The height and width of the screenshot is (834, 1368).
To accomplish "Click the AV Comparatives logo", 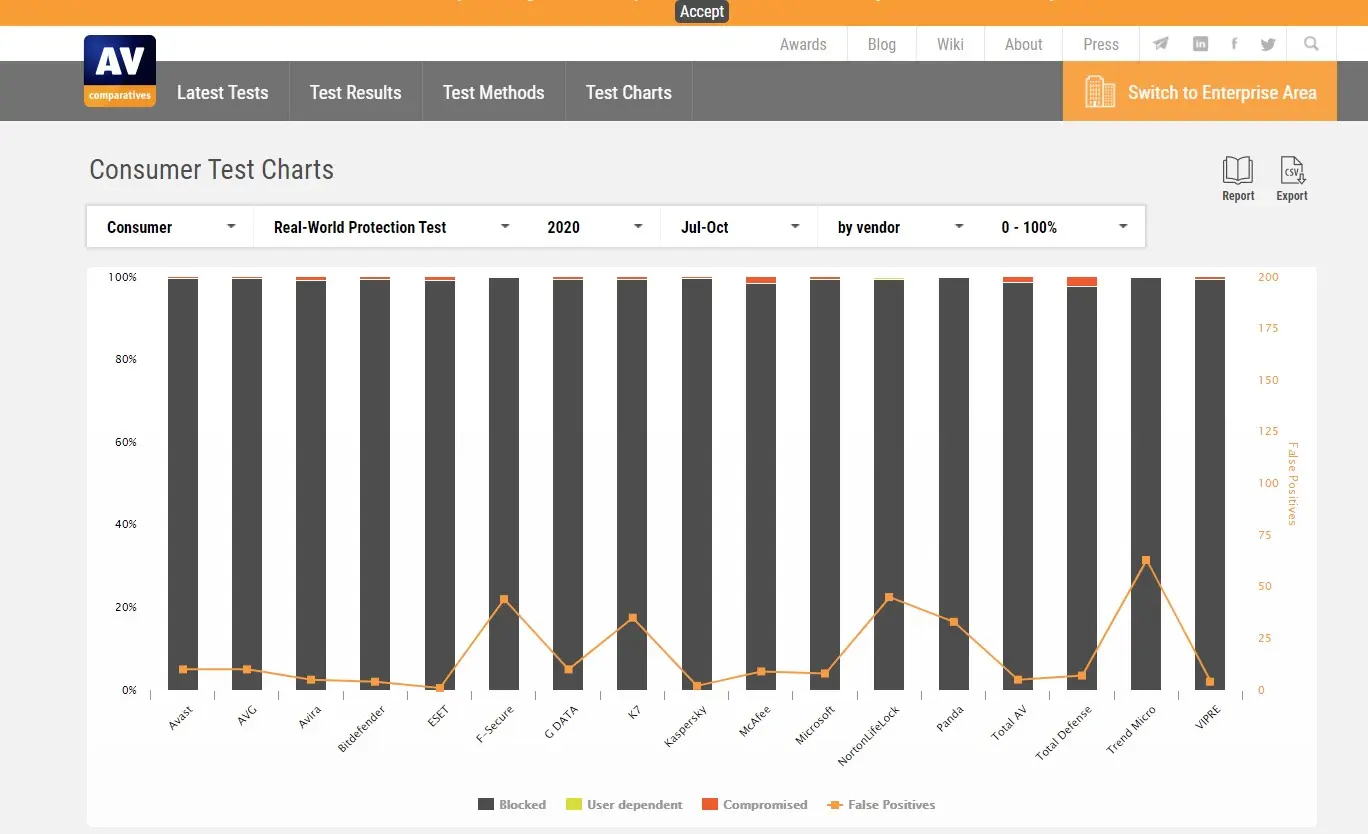I will (x=120, y=71).
